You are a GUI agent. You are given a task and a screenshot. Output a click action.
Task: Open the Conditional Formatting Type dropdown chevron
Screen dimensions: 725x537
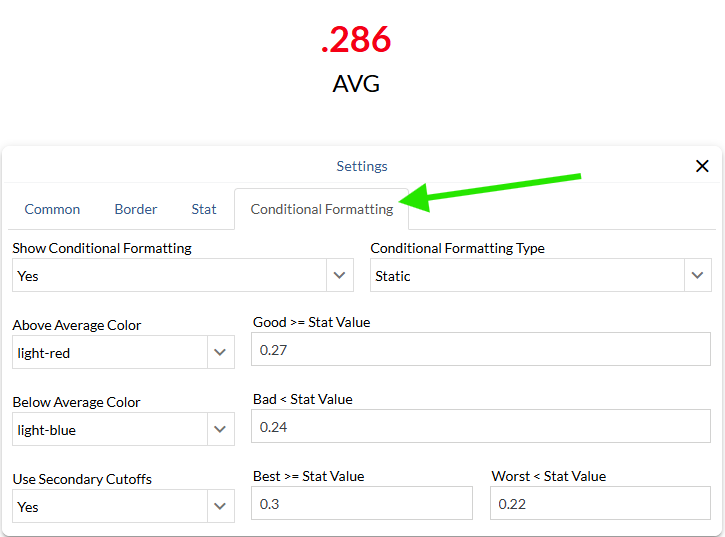(697, 275)
